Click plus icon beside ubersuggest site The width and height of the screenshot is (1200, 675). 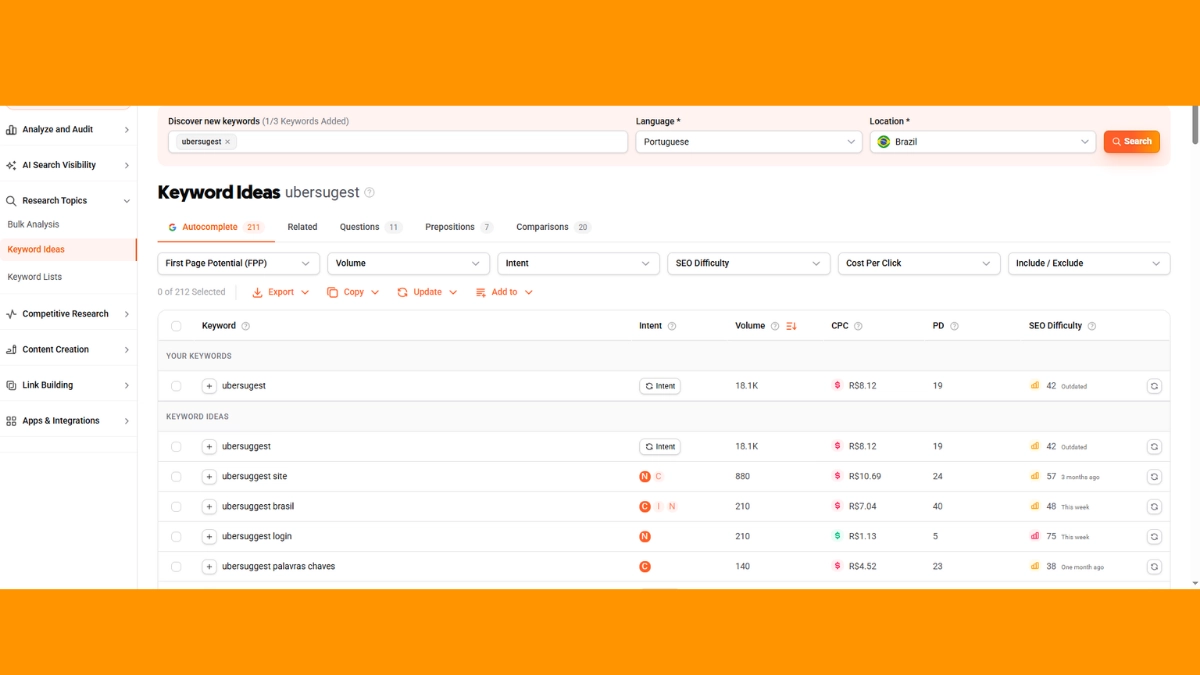pyautogui.click(x=209, y=477)
